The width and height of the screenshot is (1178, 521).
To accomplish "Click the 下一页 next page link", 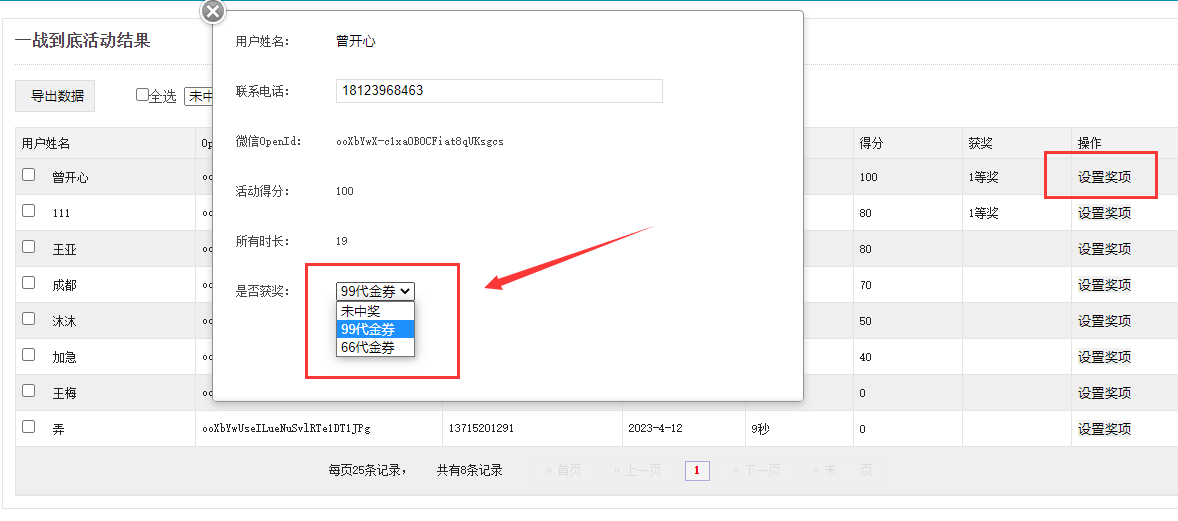I will tap(756, 470).
